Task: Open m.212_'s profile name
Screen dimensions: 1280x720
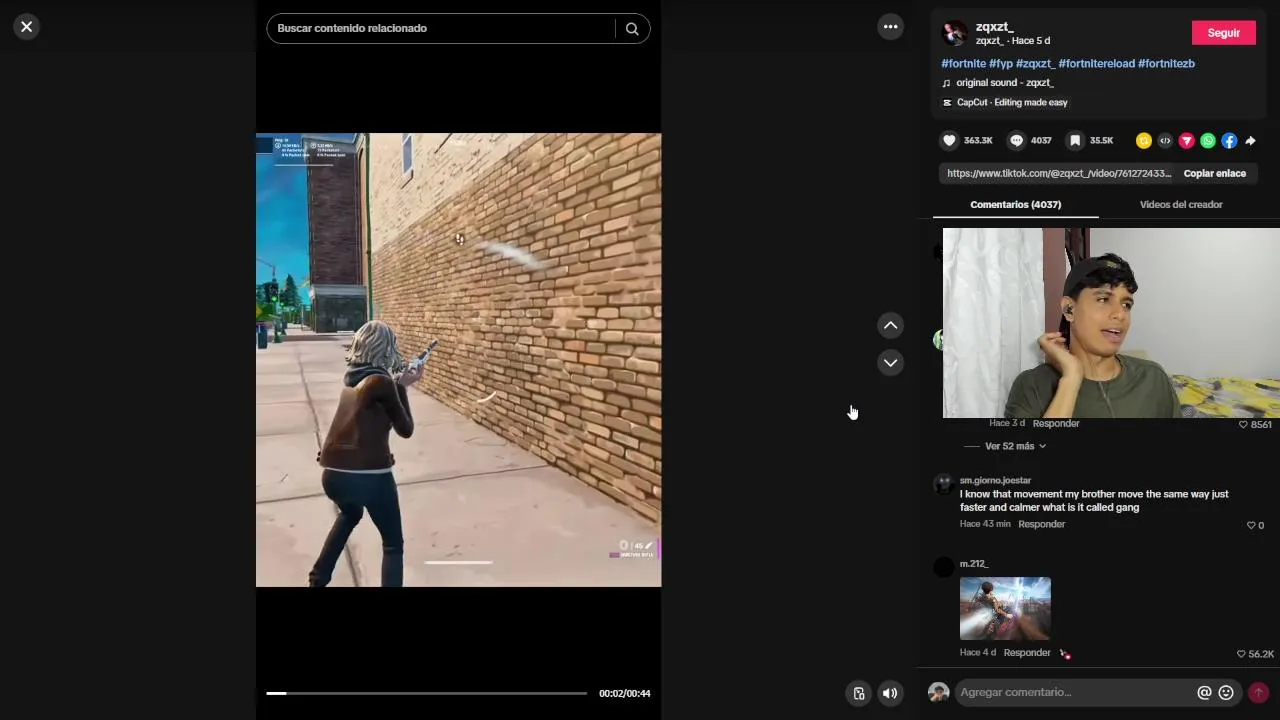Action: (x=974, y=564)
